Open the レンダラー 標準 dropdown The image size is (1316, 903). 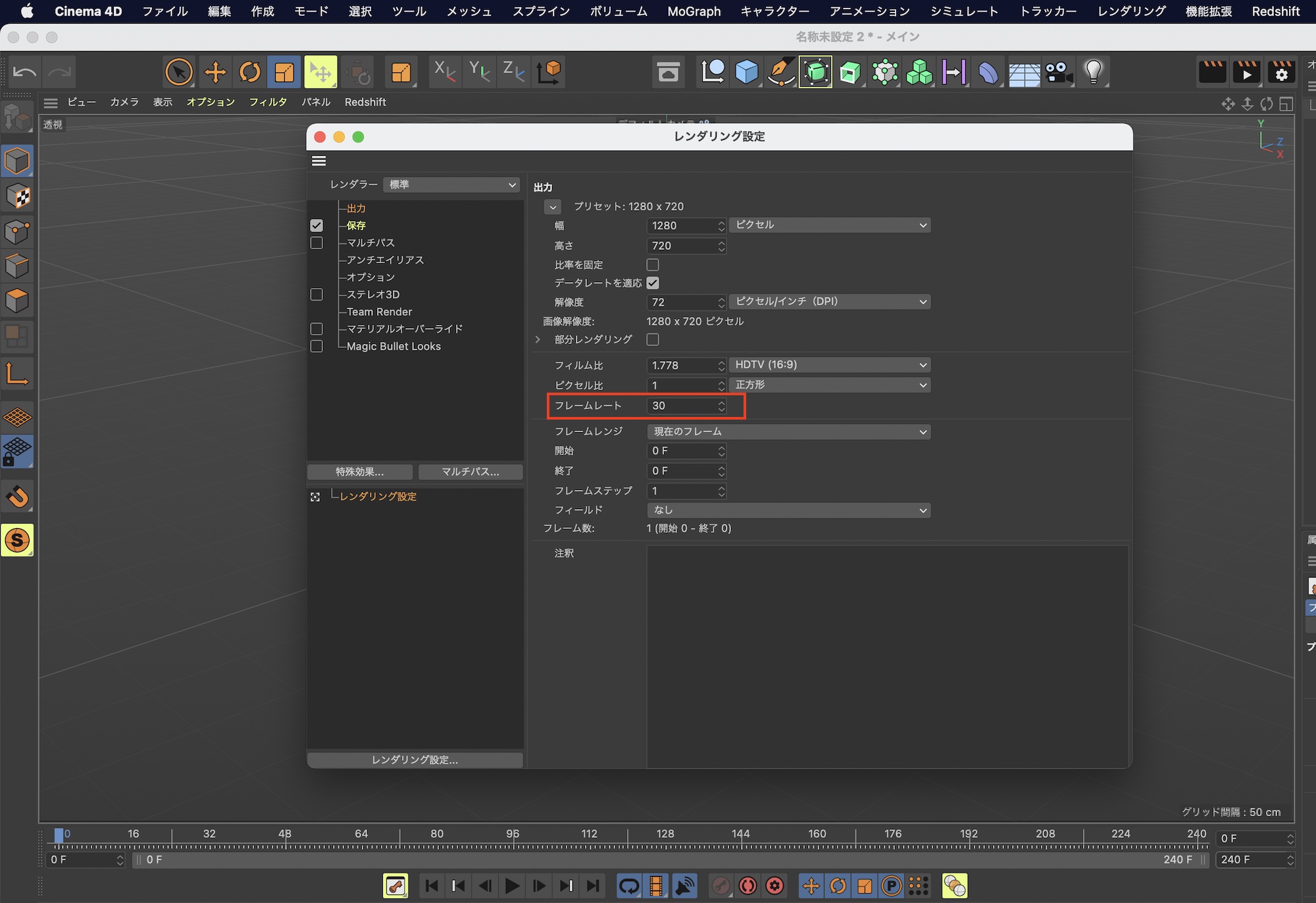tap(451, 185)
